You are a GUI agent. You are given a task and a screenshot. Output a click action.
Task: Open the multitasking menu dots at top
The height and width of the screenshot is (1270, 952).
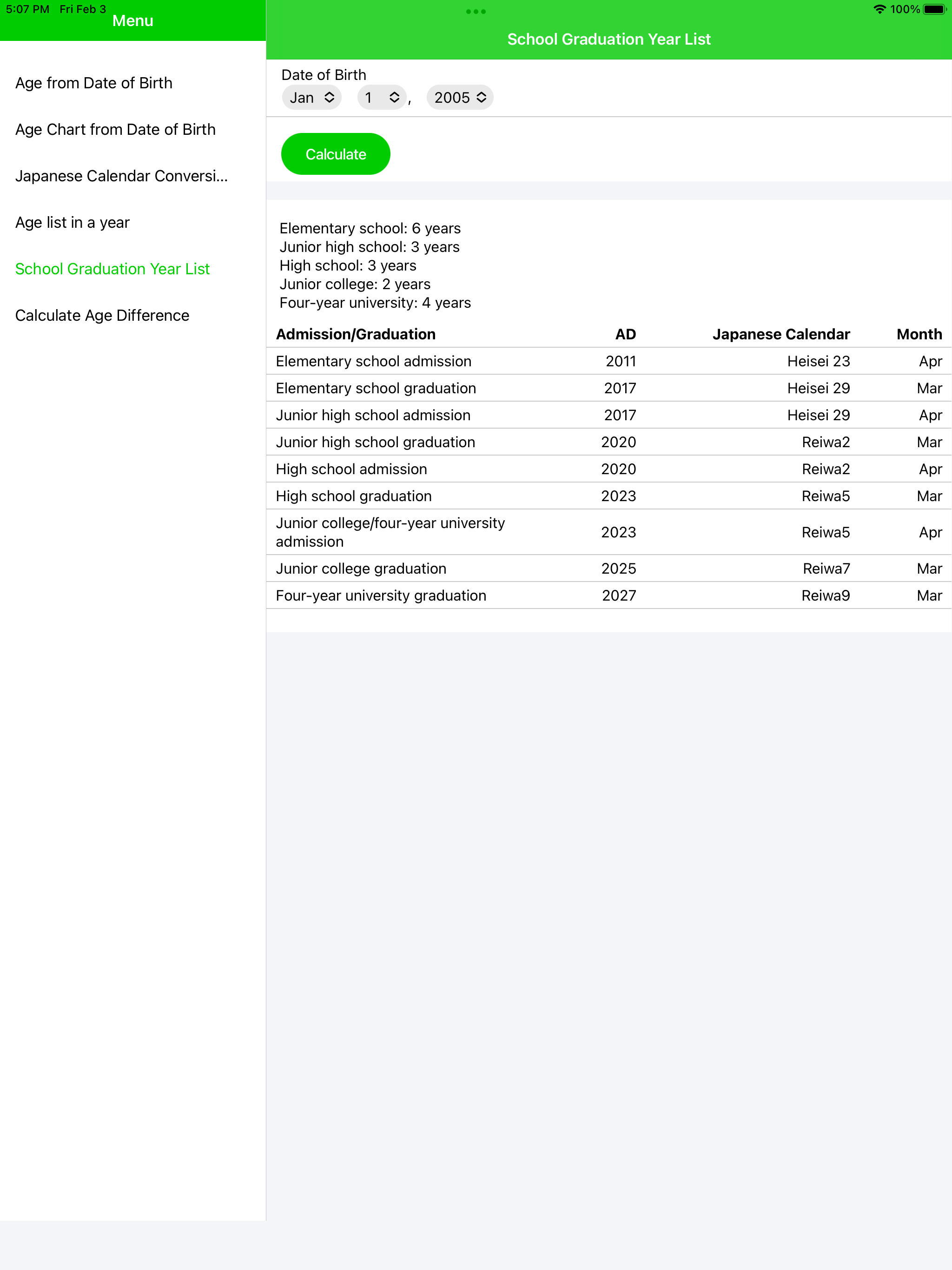tap(476, 11)
